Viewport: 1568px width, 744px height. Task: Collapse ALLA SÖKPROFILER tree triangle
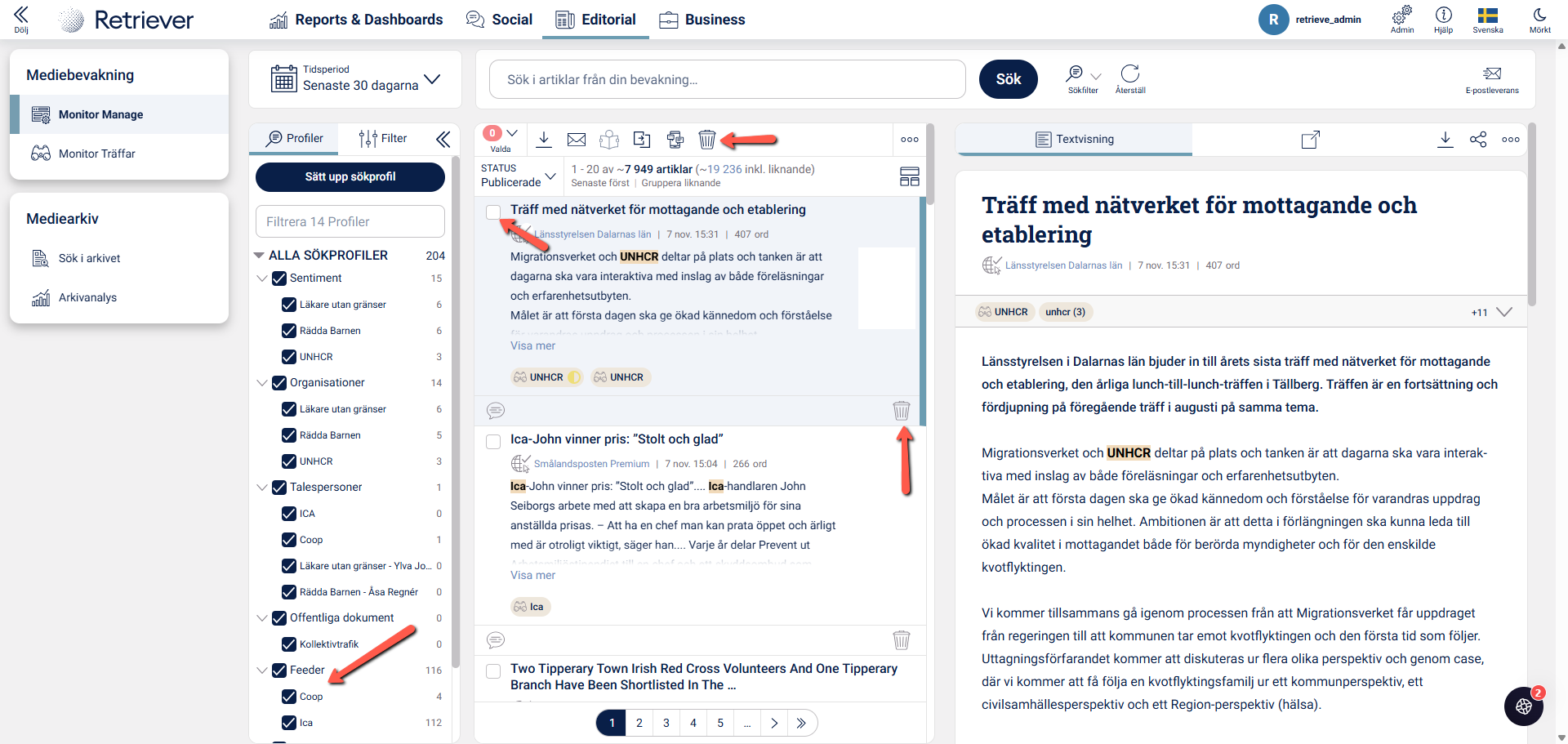(259, 256)
